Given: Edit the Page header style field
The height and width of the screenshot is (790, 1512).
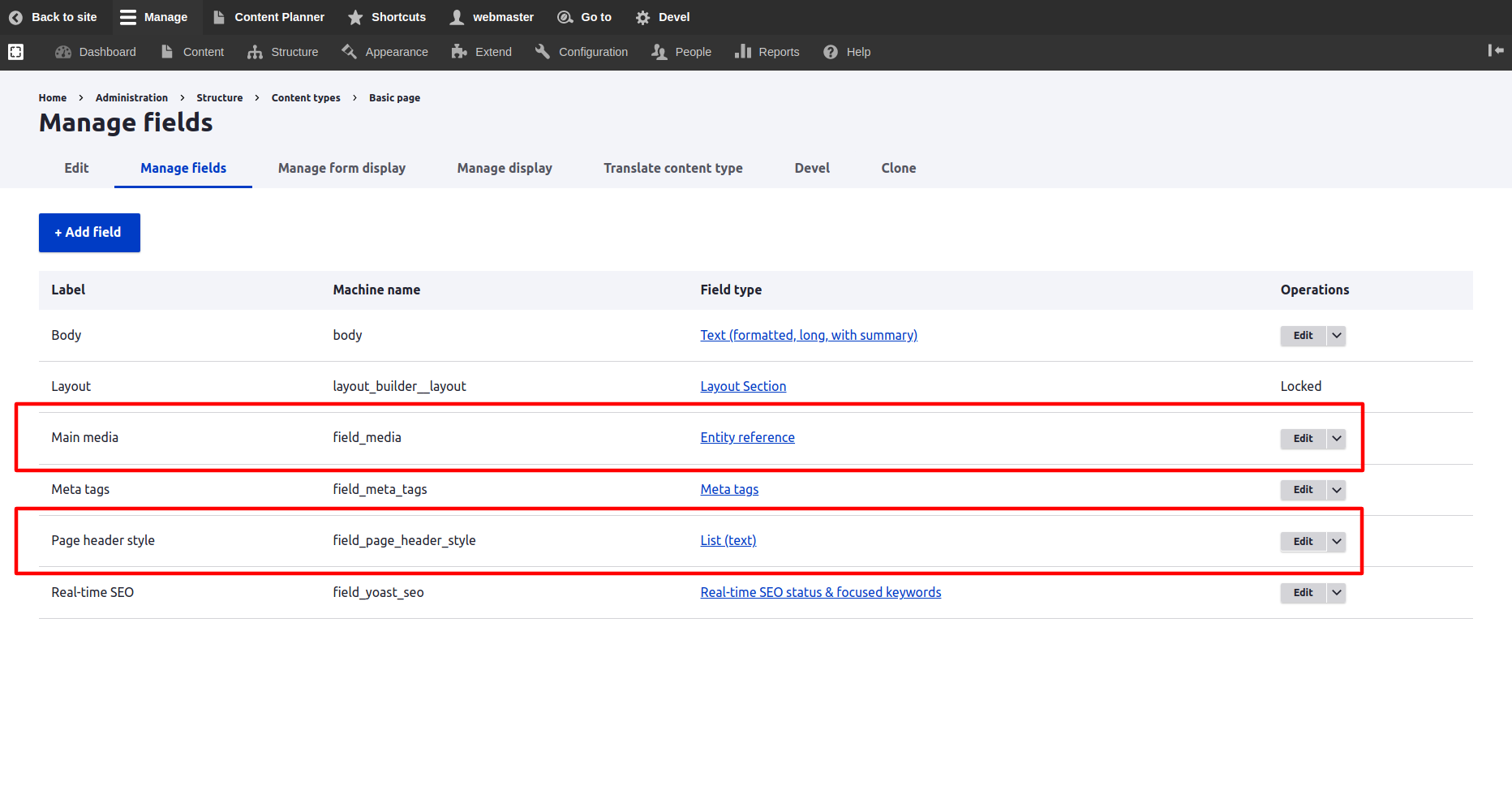Looking at the screenshot, I should (1303, 542).
